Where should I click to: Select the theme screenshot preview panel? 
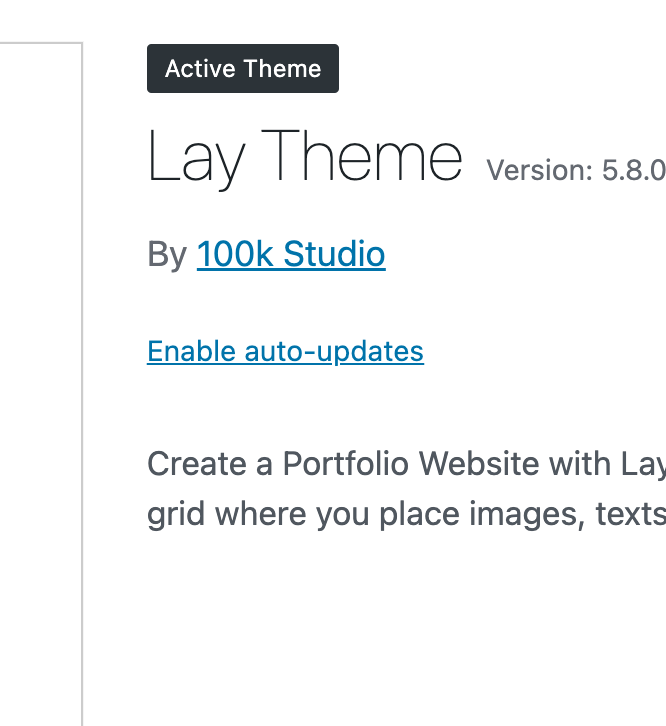[40, 380]
